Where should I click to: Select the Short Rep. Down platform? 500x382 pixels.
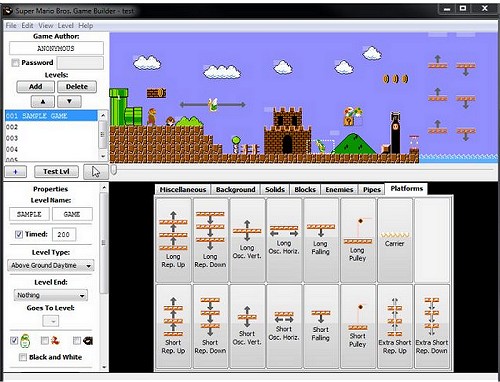coord(210,326)
